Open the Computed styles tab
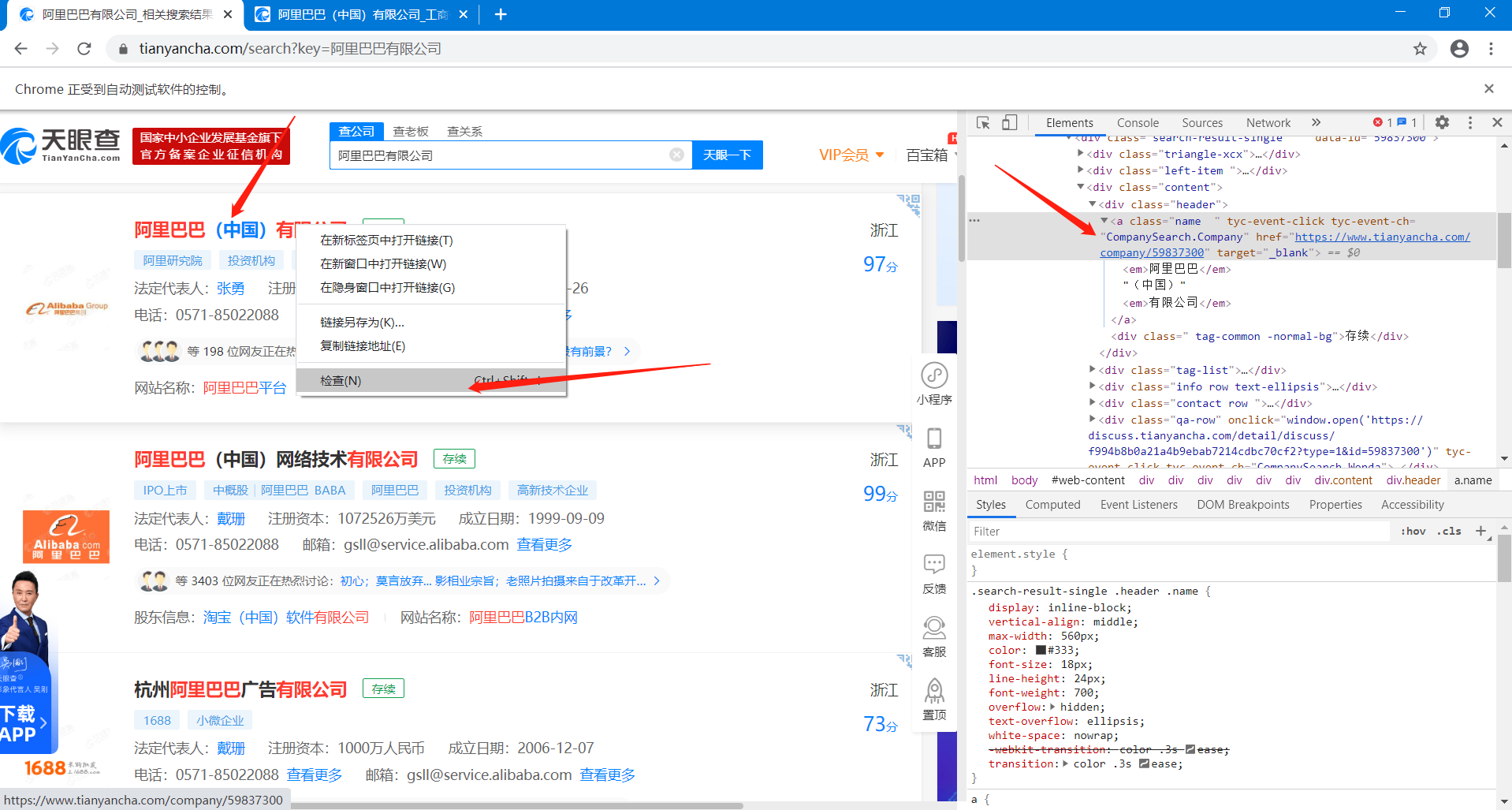 1052,504
